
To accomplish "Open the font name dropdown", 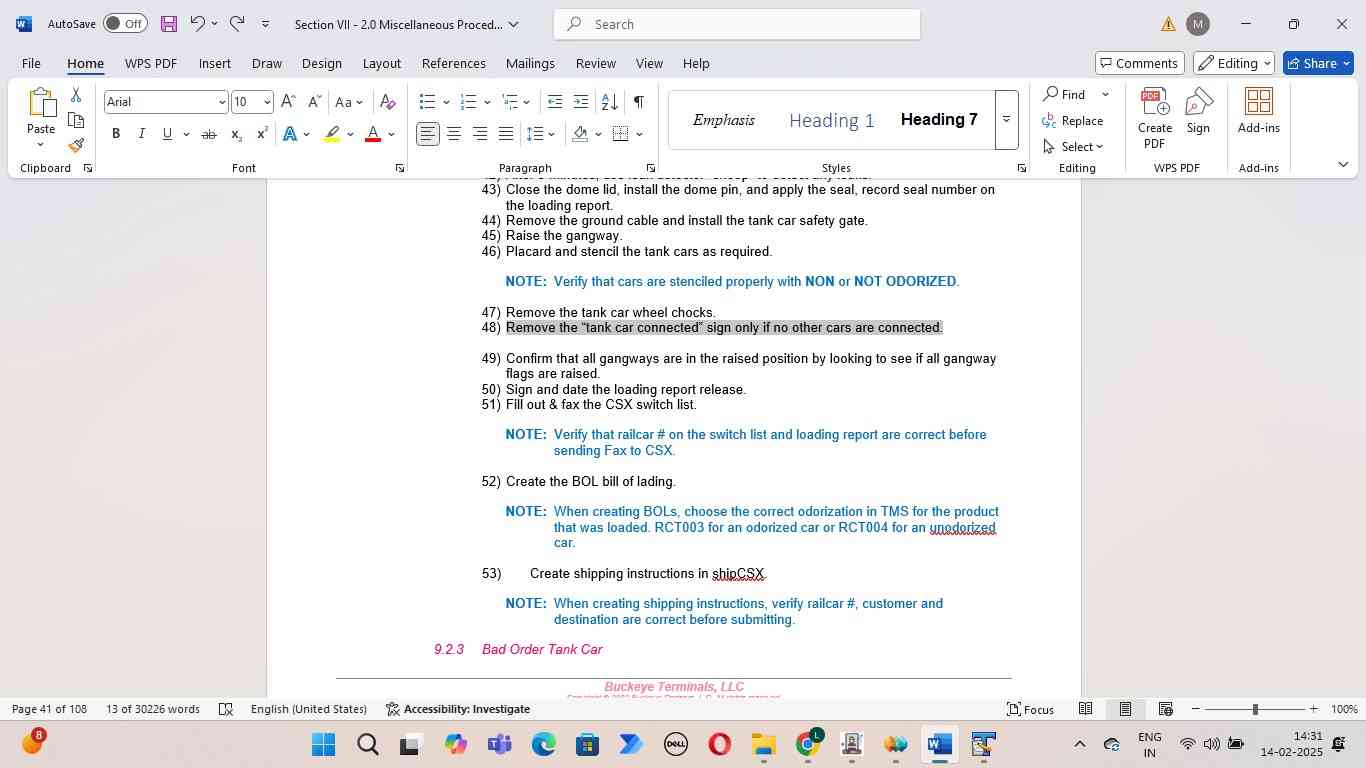I will [222, 102].
